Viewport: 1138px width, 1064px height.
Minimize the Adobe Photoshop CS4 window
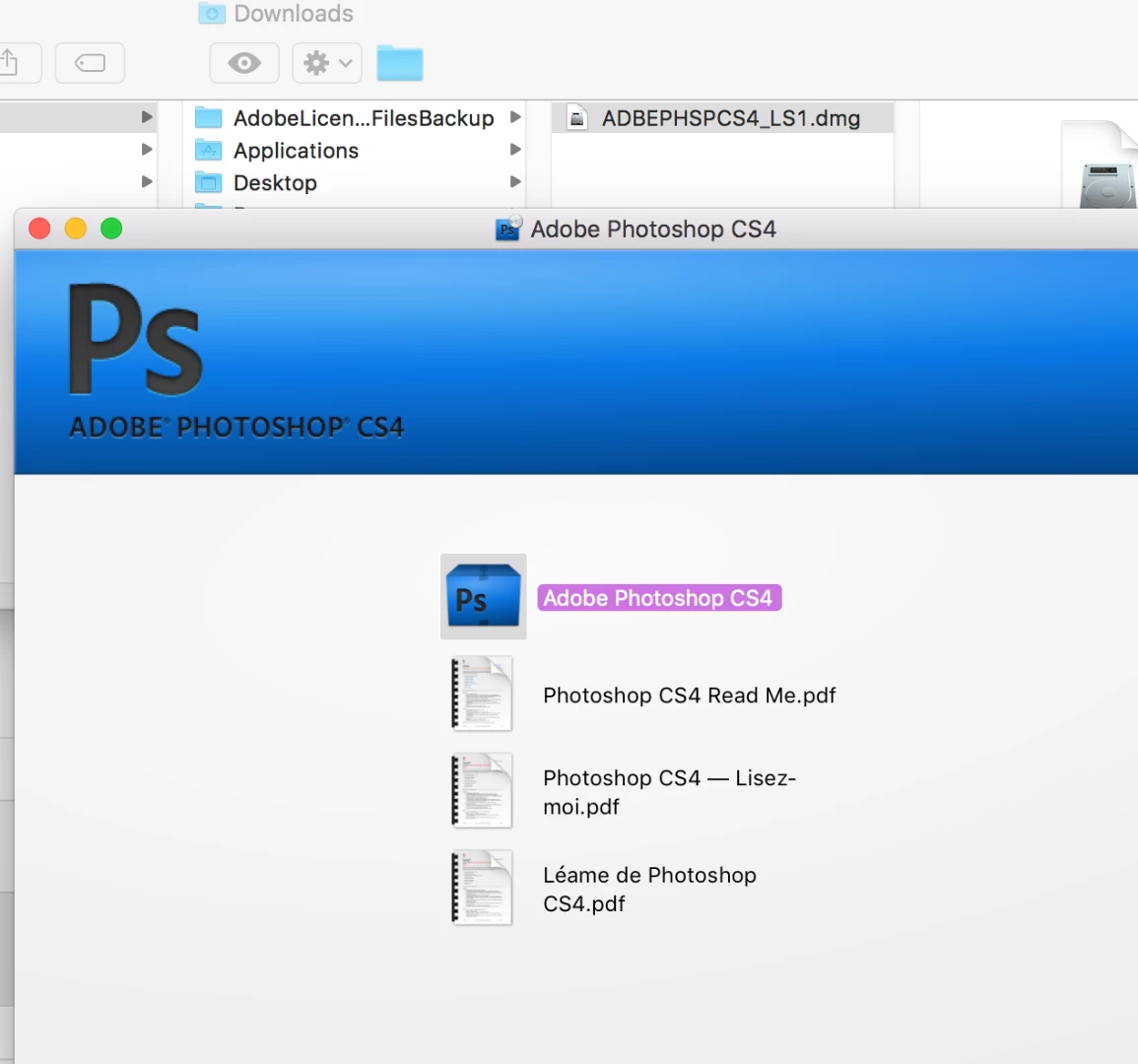click(76, 229)
